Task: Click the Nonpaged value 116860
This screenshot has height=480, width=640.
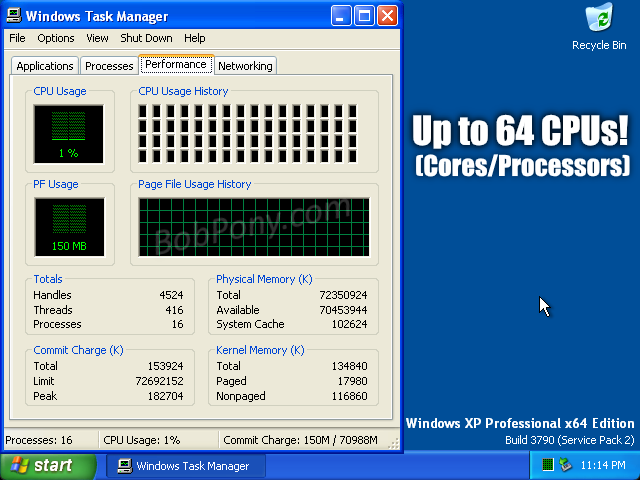Action: click(x=349, y=396)
